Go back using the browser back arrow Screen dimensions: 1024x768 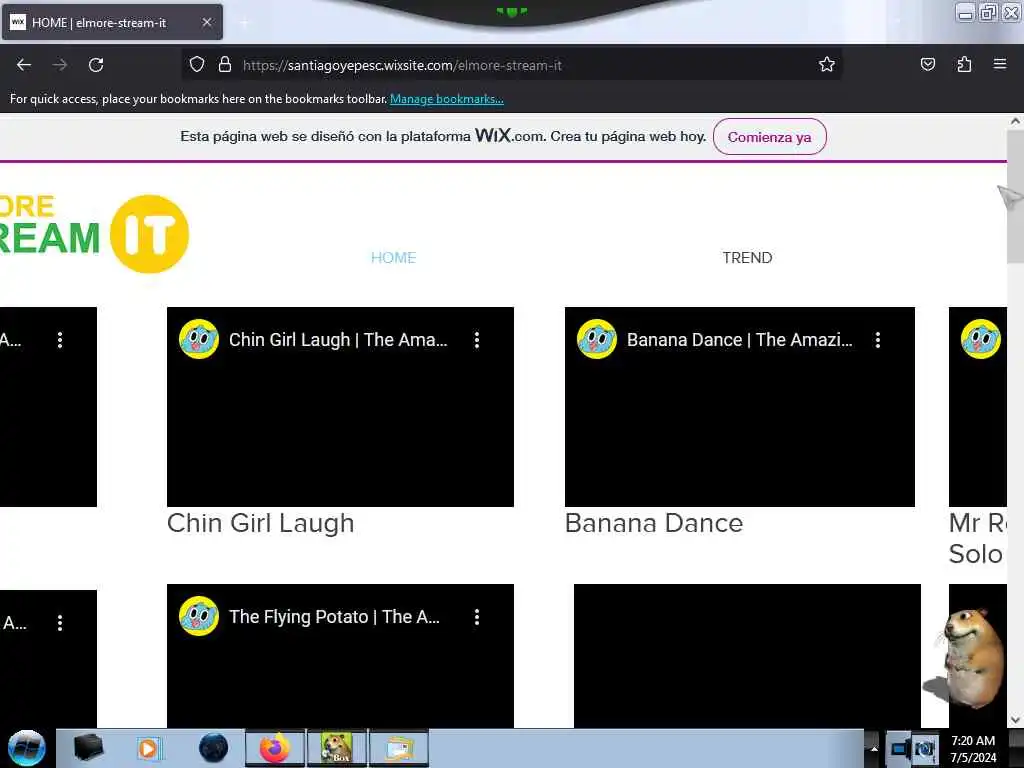pyautogui.click(x=24, y=65)
